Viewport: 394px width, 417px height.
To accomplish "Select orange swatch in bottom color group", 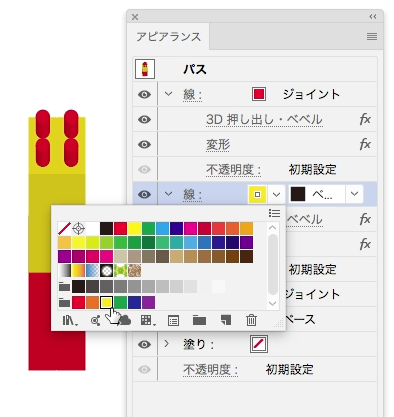I will 92,303.
